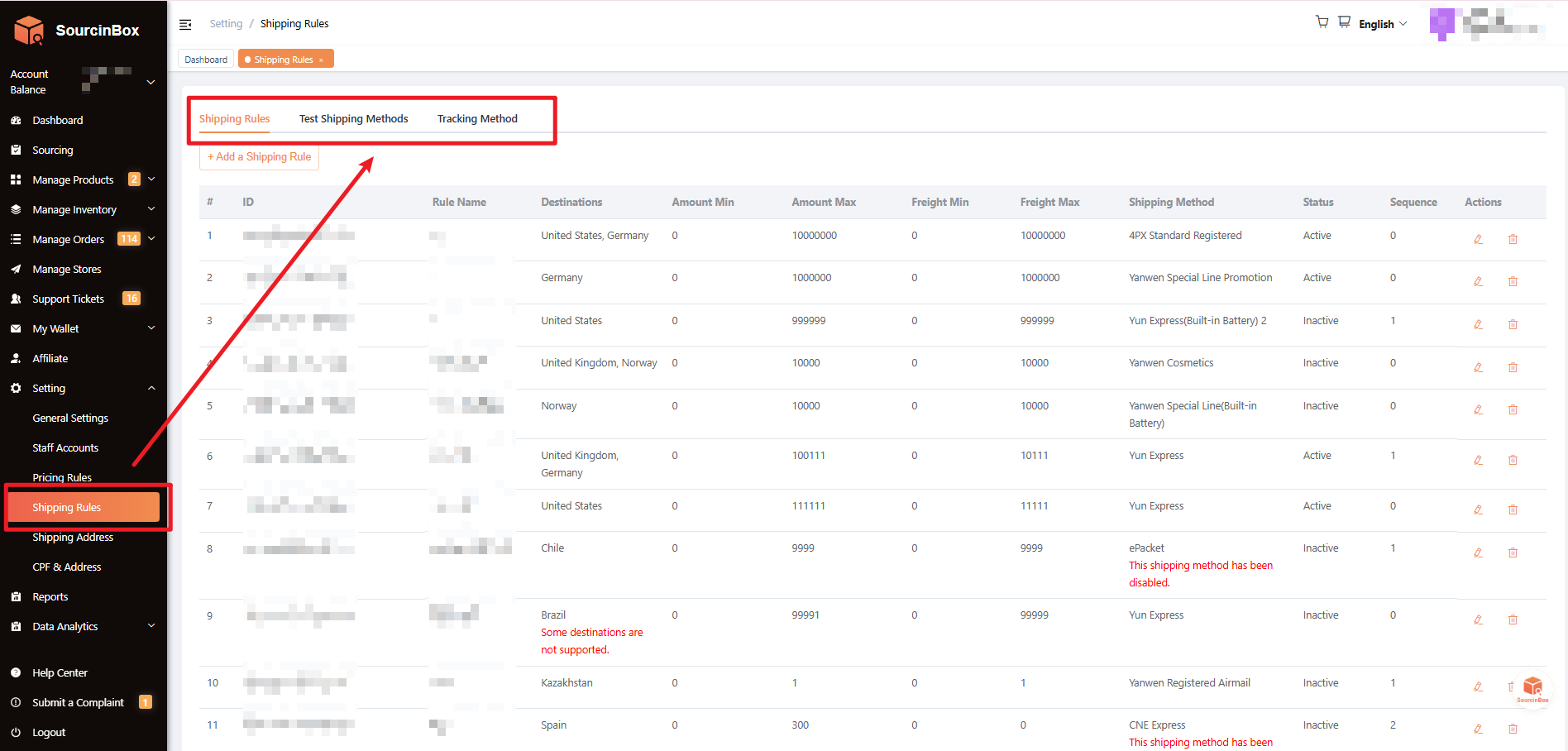Open the SourcinBox floating chat widget
Screen dimensions: 1568x751
[x=1532, y=689]
